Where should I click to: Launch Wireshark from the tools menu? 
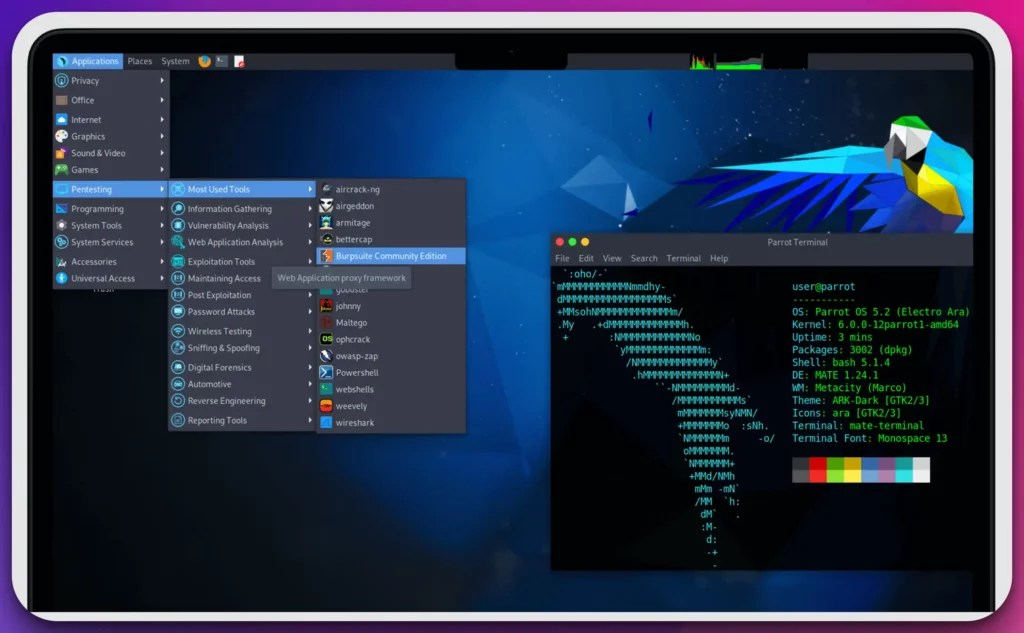(x=326, y=421)
